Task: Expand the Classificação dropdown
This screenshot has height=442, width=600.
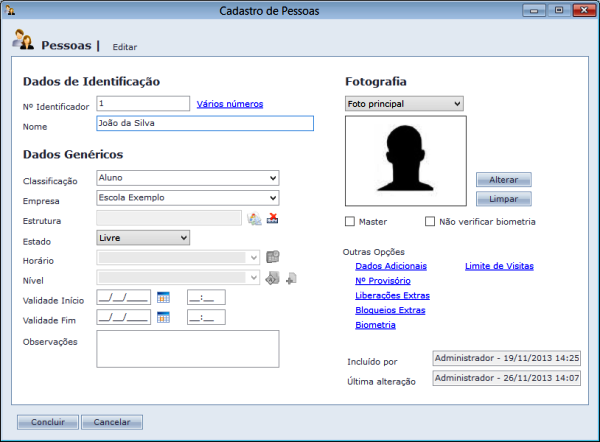Action: (x=187, y=178)
